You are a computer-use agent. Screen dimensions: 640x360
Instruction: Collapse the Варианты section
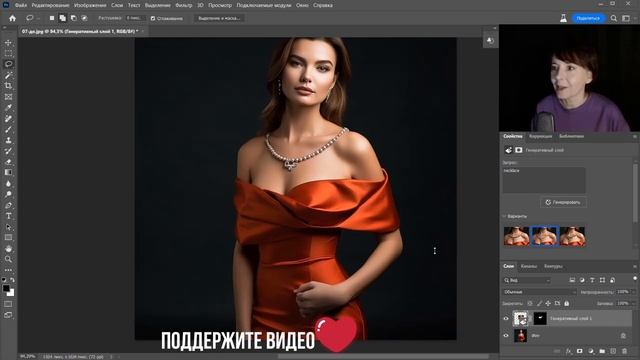(x=504, y=216)
